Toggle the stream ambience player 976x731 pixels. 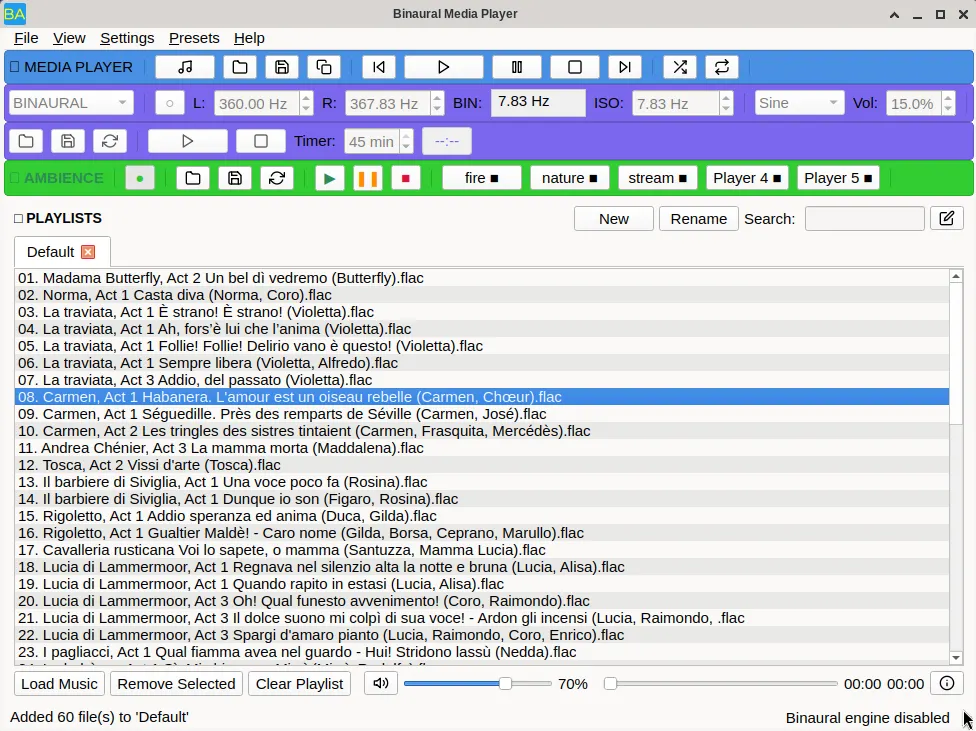pyautogui.click(x=658, y=178)
